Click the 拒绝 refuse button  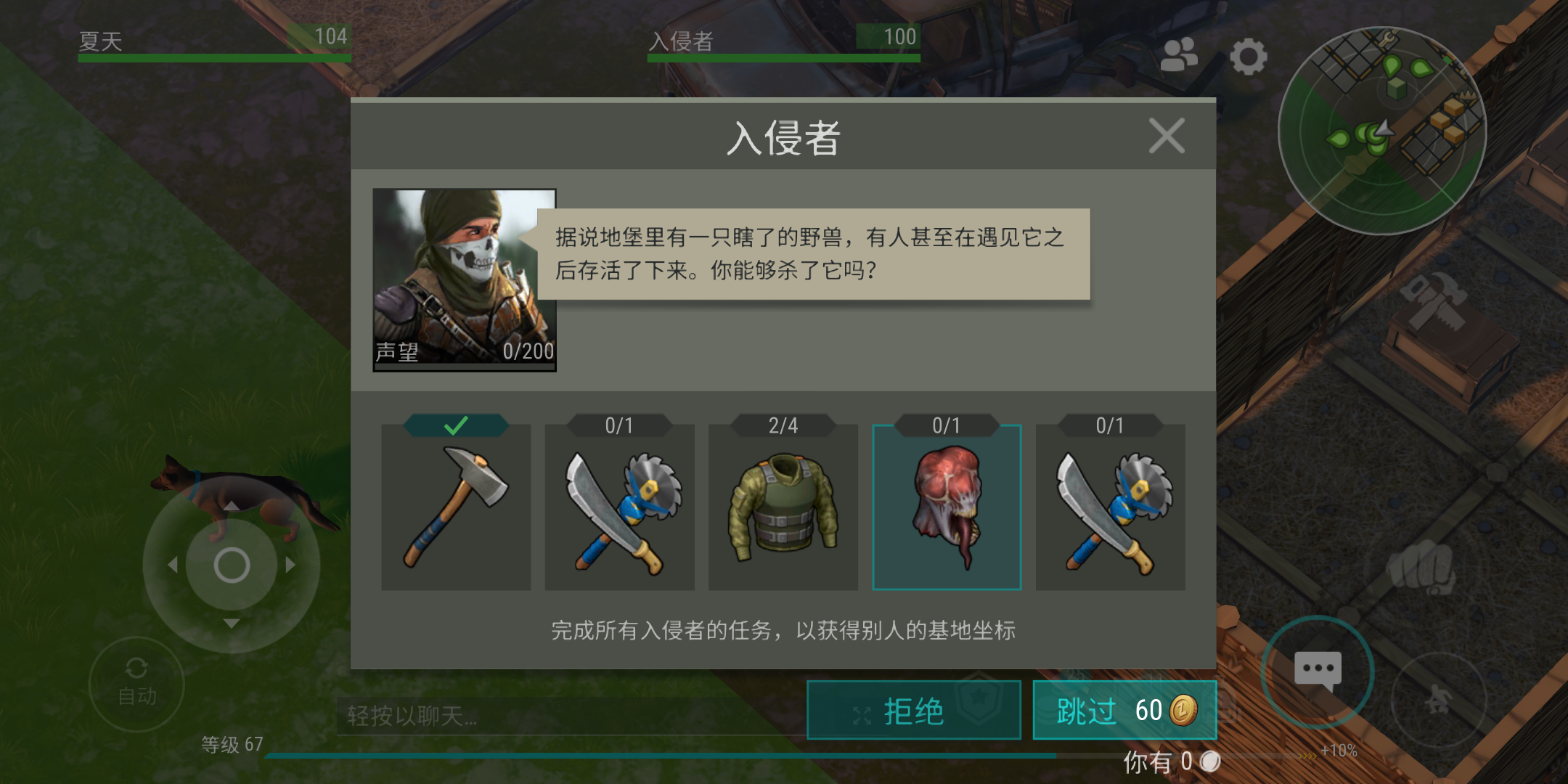point(914,710)
